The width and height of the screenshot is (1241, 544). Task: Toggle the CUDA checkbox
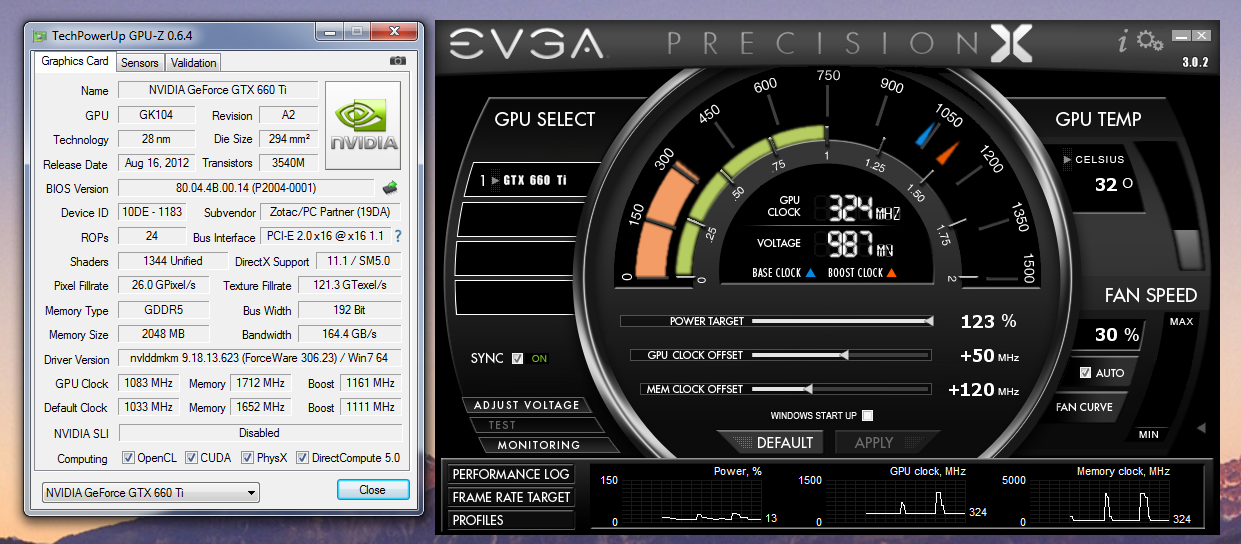[x=192, y=458]
